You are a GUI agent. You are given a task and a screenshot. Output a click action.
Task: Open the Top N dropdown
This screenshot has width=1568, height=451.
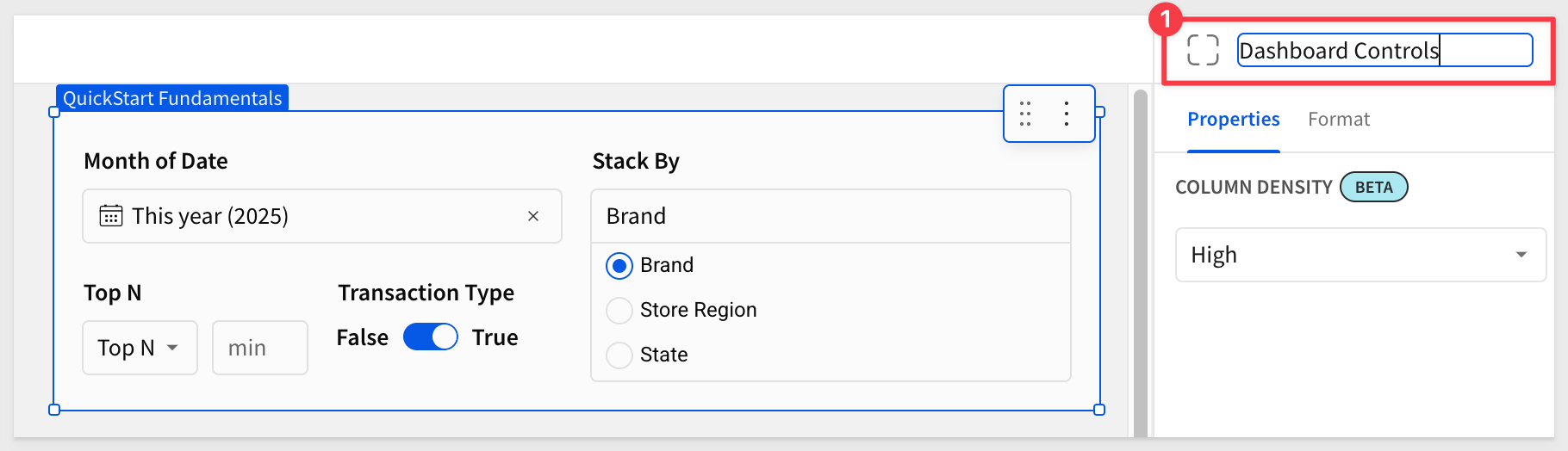140,348
